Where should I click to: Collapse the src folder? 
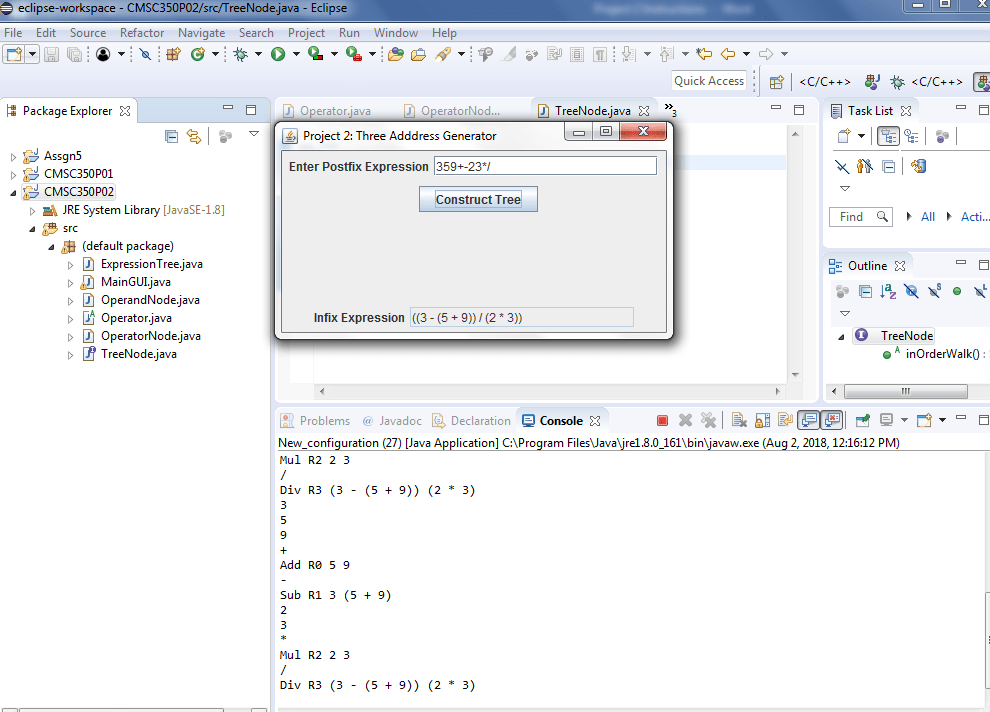click(32, 229)
